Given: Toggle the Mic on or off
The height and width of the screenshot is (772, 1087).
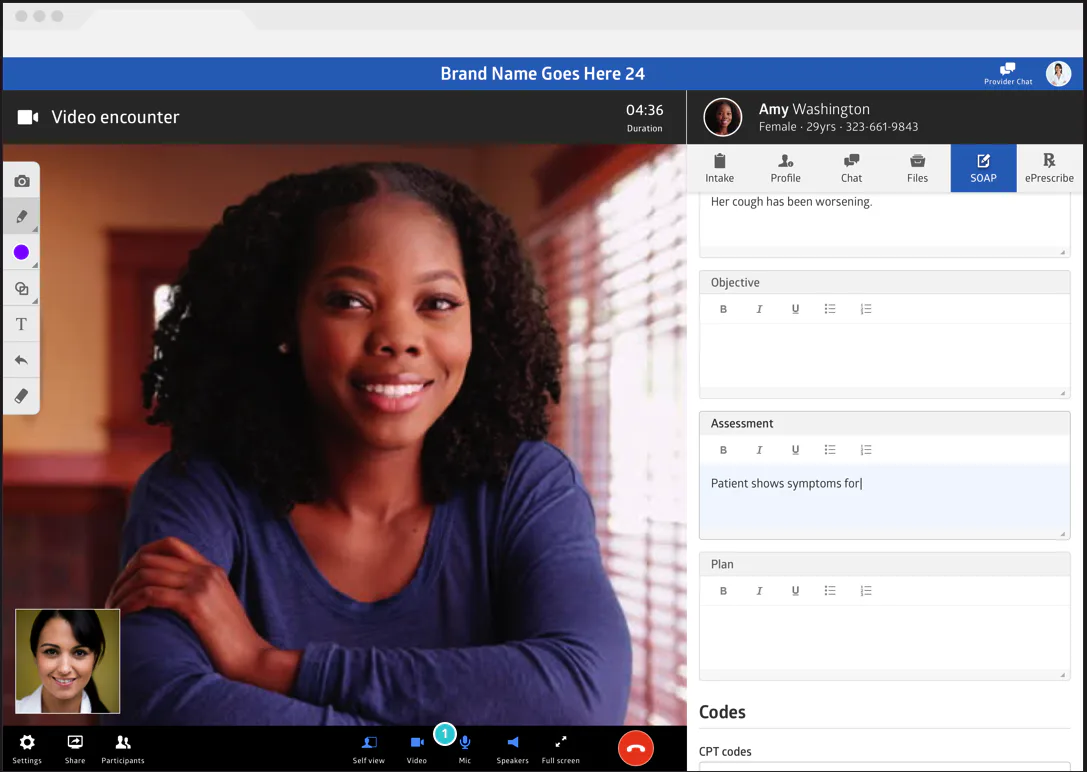Looking at the screenshot, I should [x=464, y=749].
